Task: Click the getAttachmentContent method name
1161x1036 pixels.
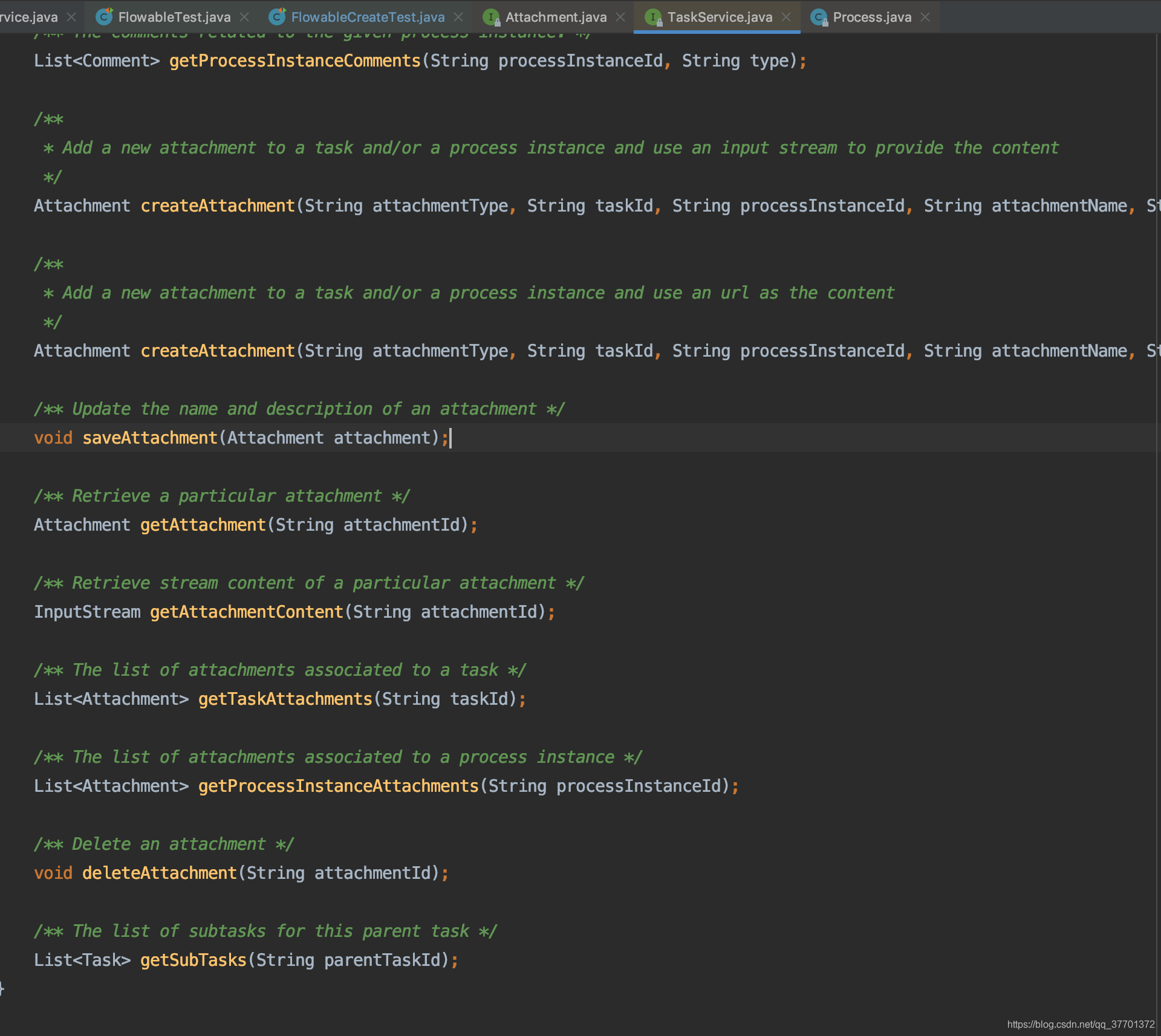Action: pyautogui.click(x=246, y=612)
